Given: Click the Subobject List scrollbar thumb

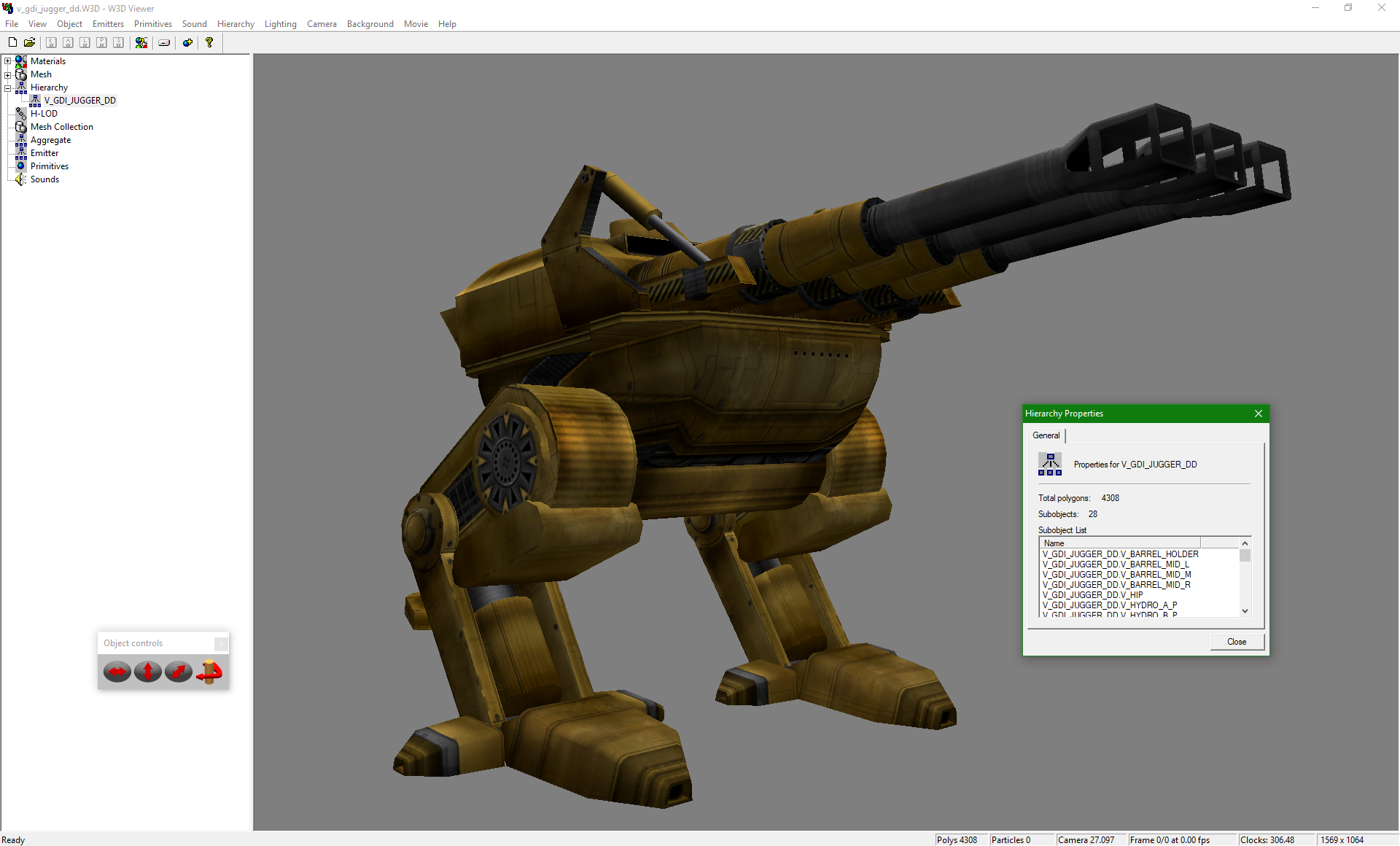Looking at the screenshot, I should 1245,555.
